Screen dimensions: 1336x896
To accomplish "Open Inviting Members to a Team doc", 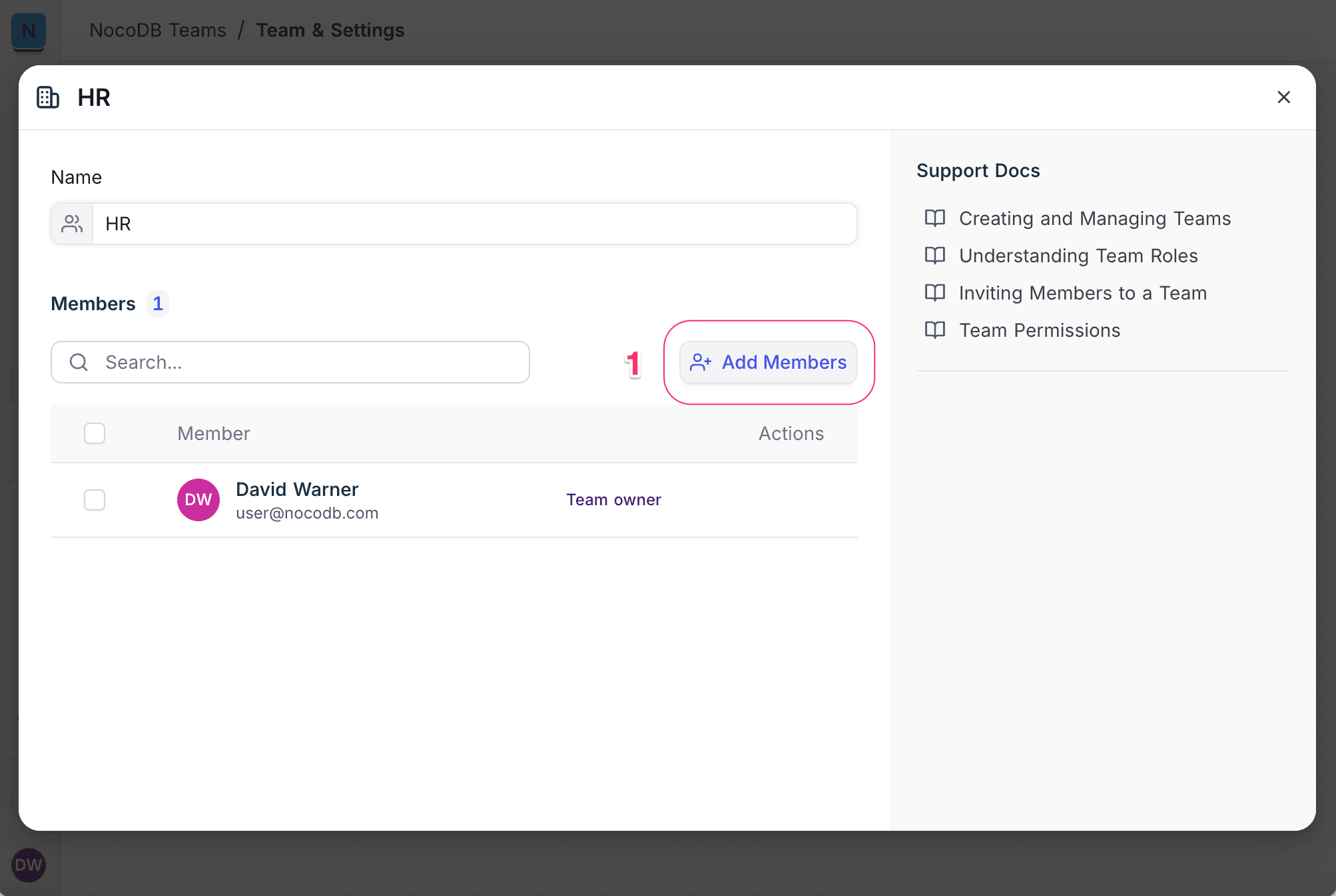I will [x=1082, y=293].
